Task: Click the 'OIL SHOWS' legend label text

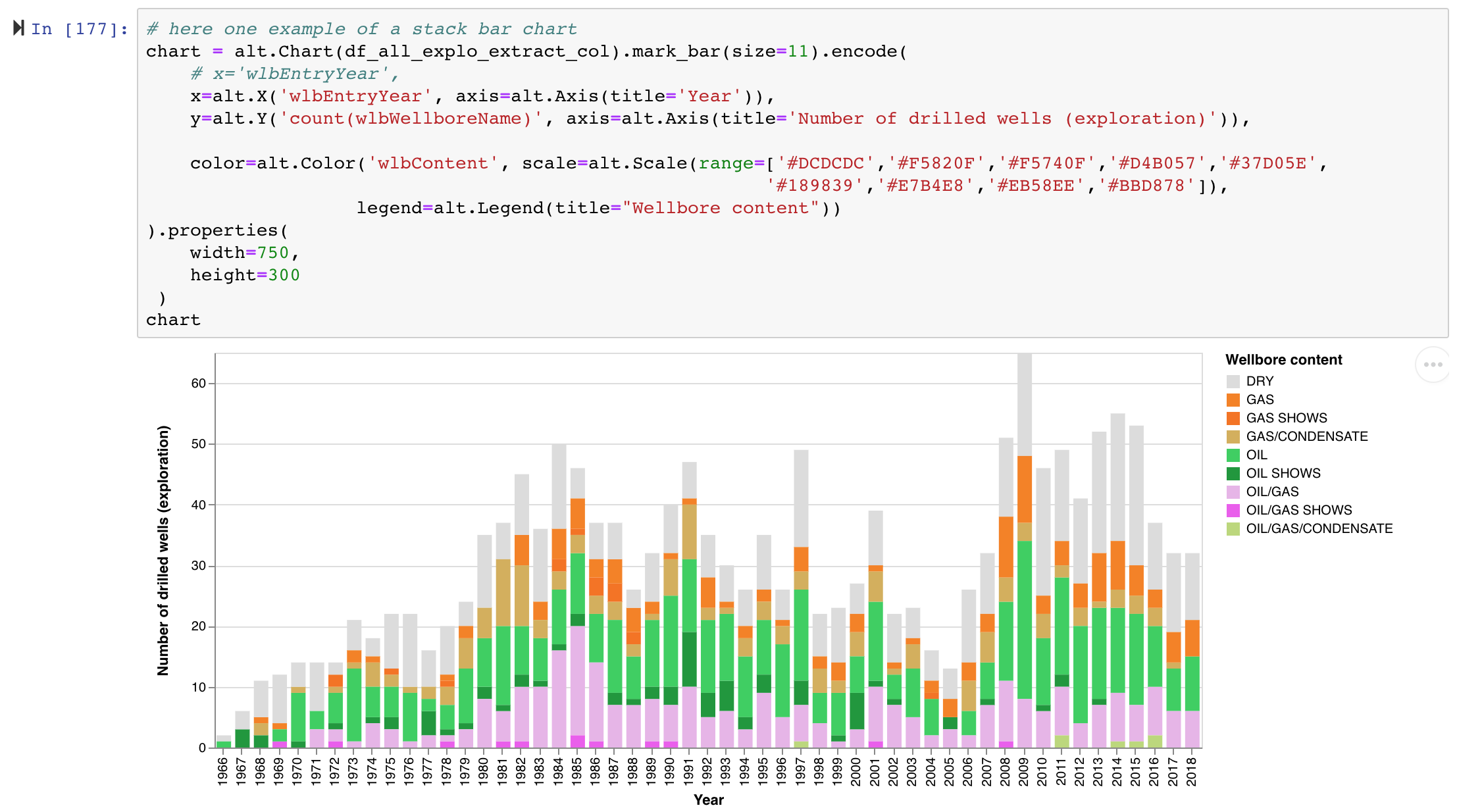Action: (1283, 473)
